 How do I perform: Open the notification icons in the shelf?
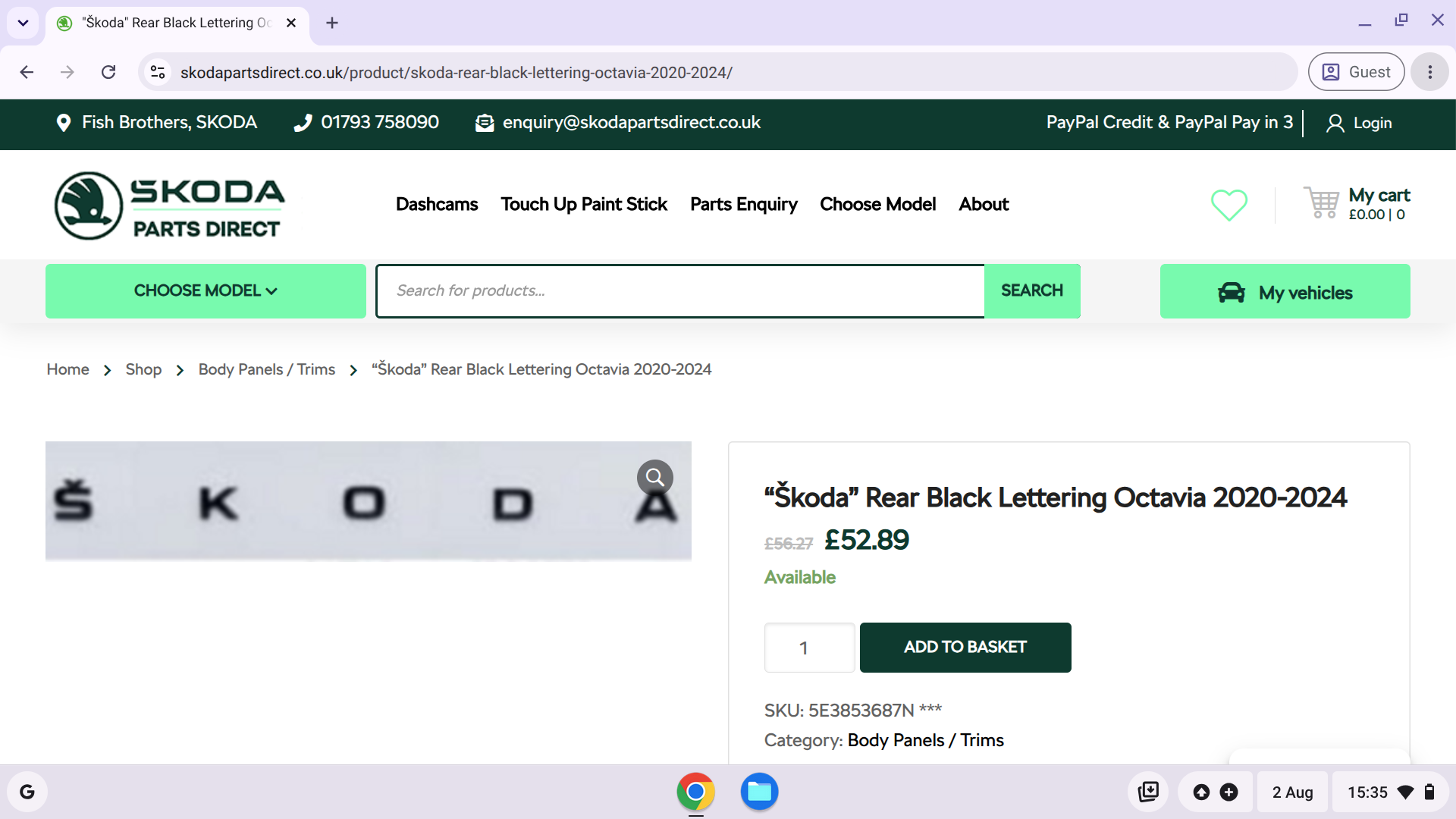coord(1215,792)
